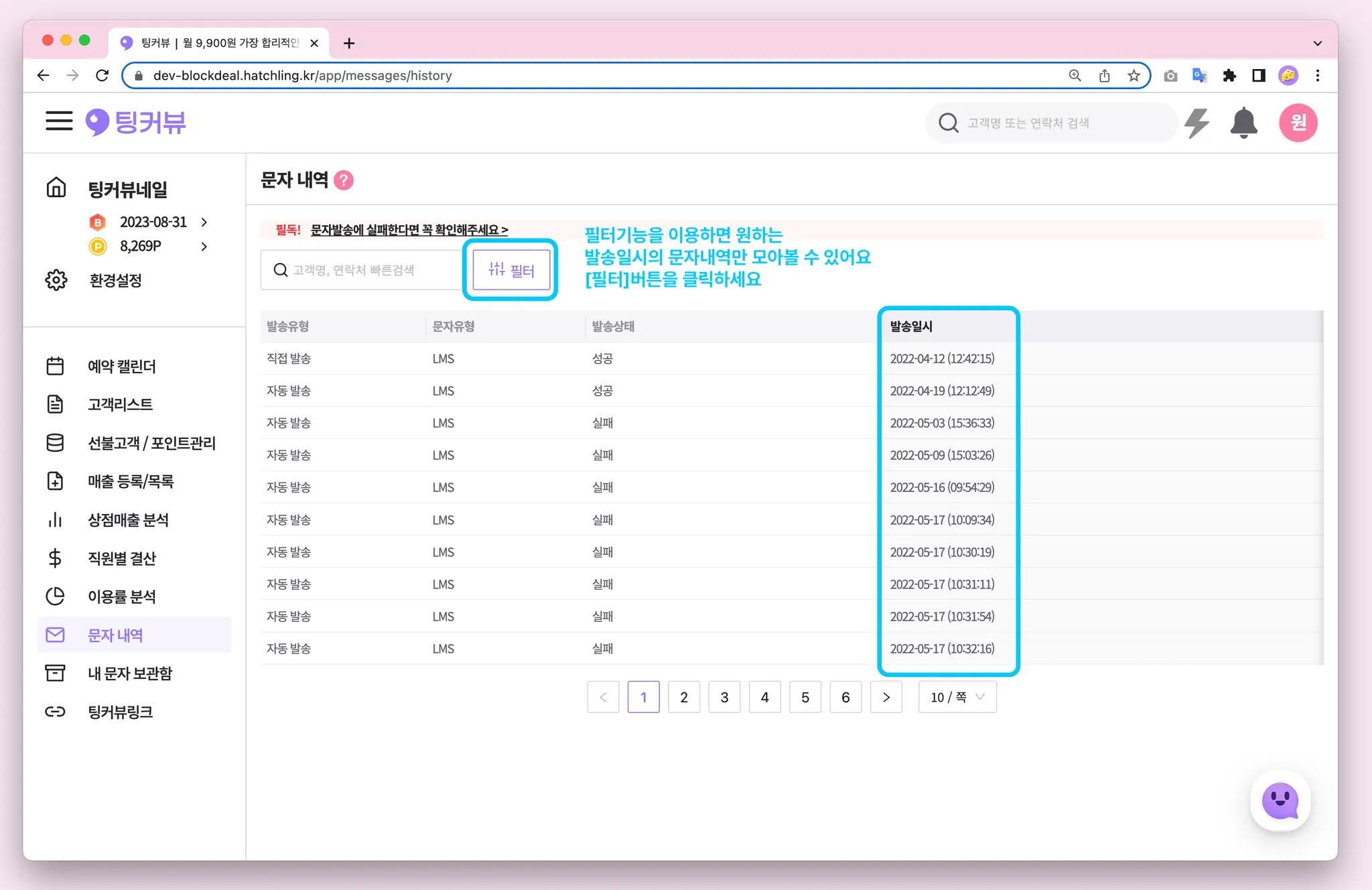The height and width of the screenshot is (890, 1372).
Task: Bookmark page with star icon
Action: tap(1134, 76)
